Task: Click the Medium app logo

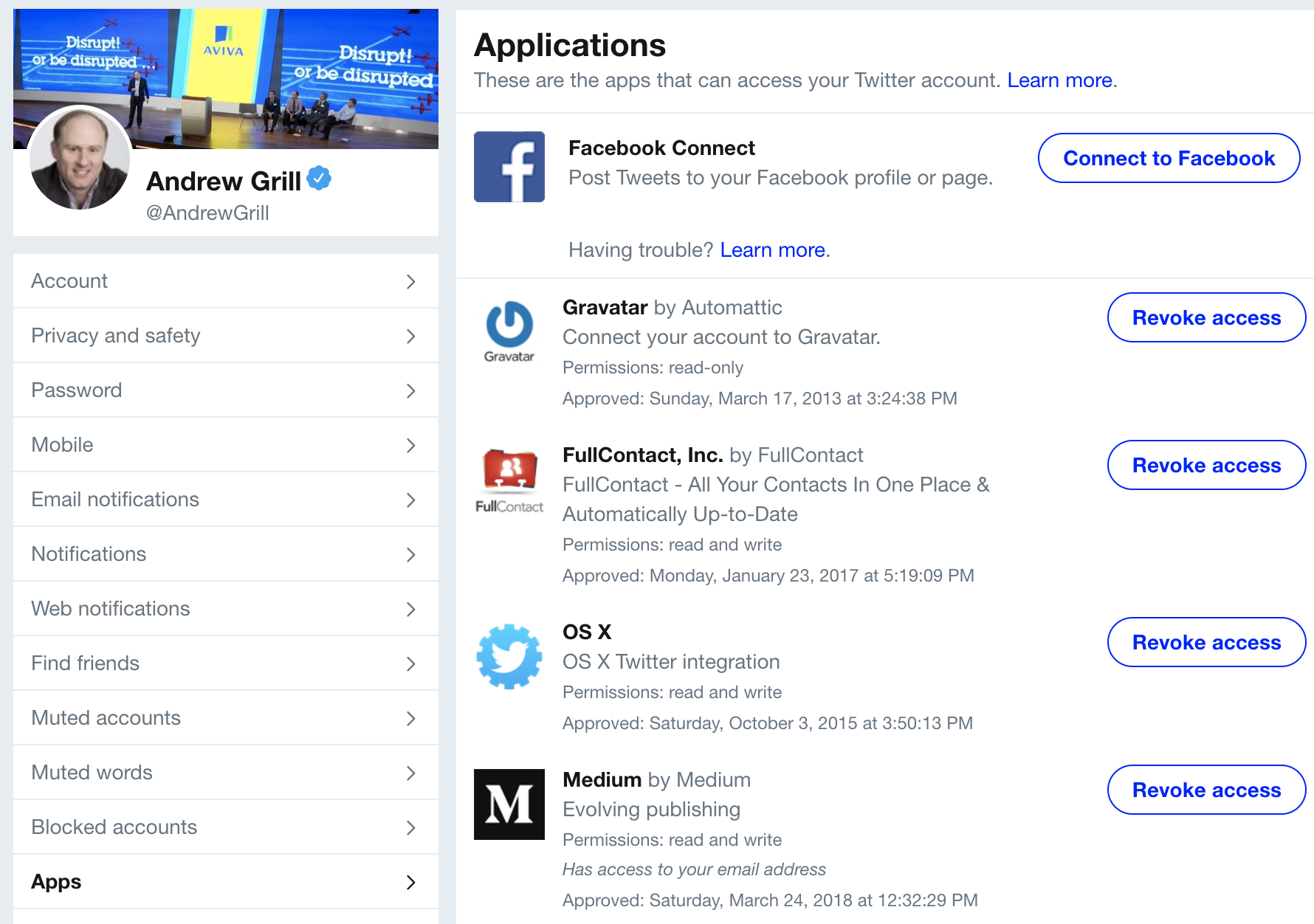Action: pyautogui.click(x=509, y=804)
